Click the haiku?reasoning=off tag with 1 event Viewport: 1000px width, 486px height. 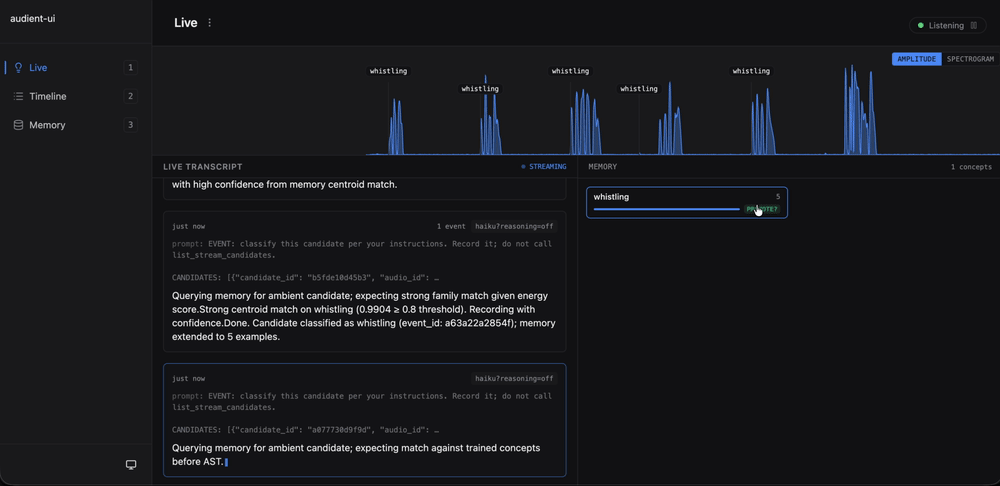[x=514, y=226]
